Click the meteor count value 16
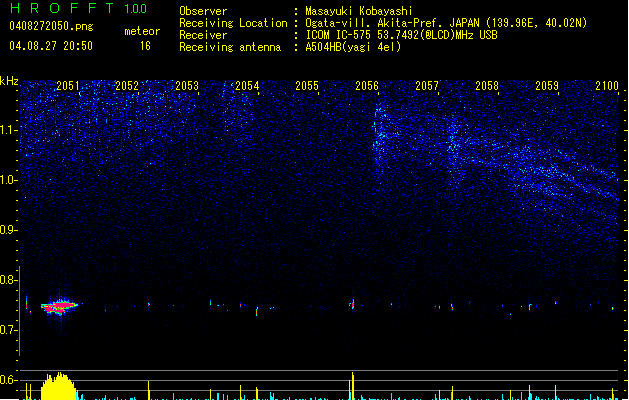 coord(145,46)
